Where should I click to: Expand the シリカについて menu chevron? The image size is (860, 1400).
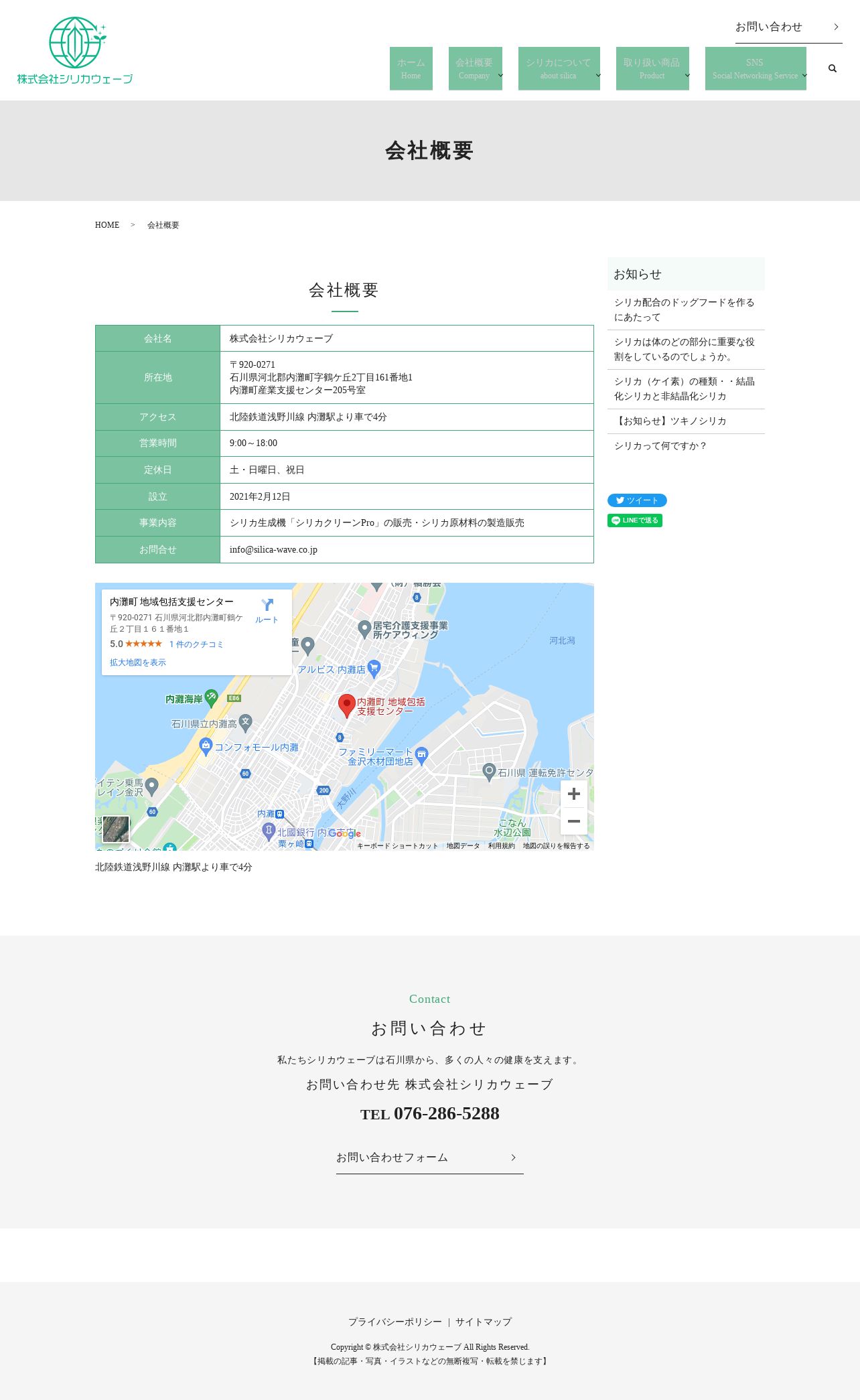coord(598,75)
